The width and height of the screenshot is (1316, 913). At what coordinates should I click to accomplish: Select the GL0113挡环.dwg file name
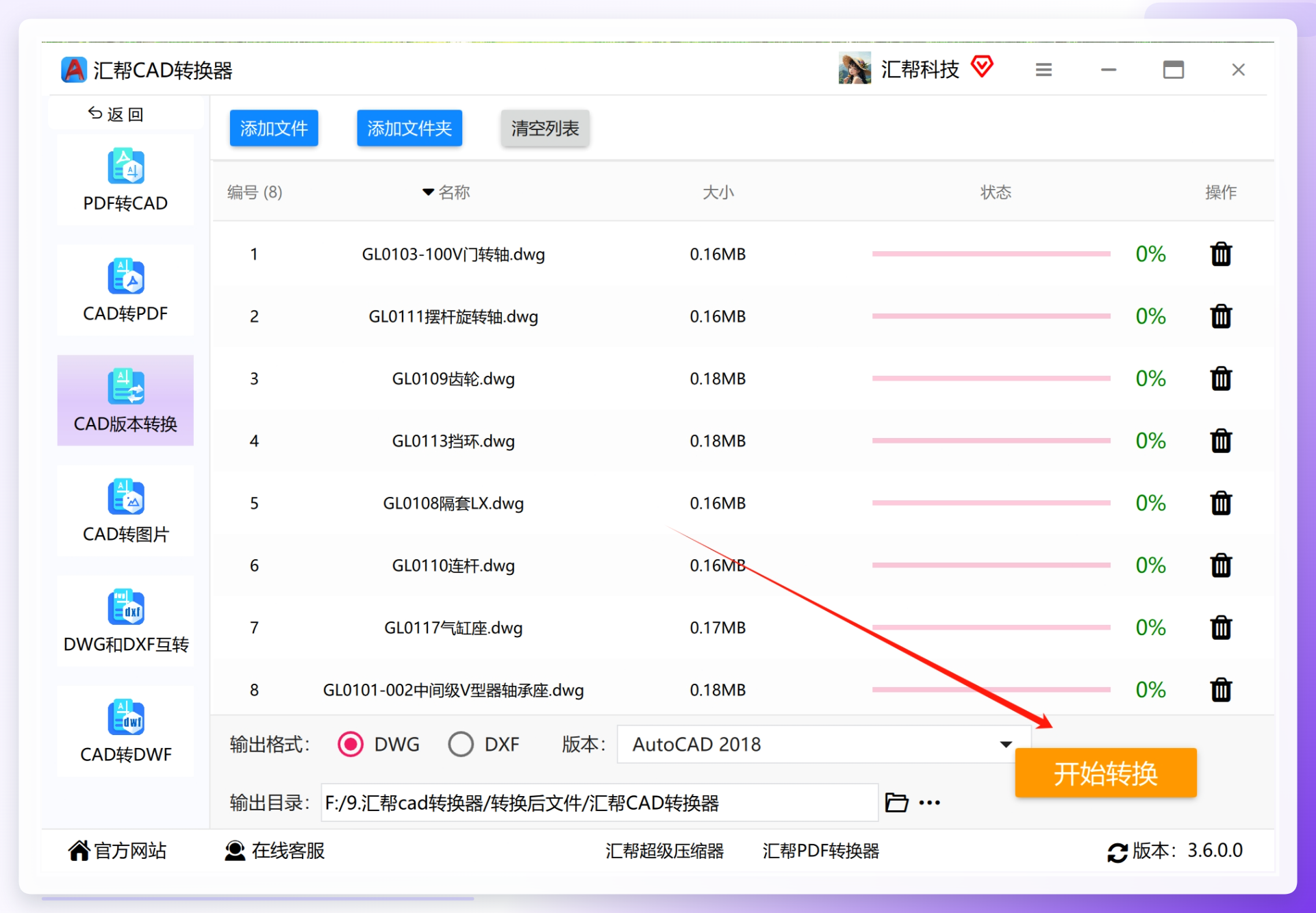(x=453, y=441)
